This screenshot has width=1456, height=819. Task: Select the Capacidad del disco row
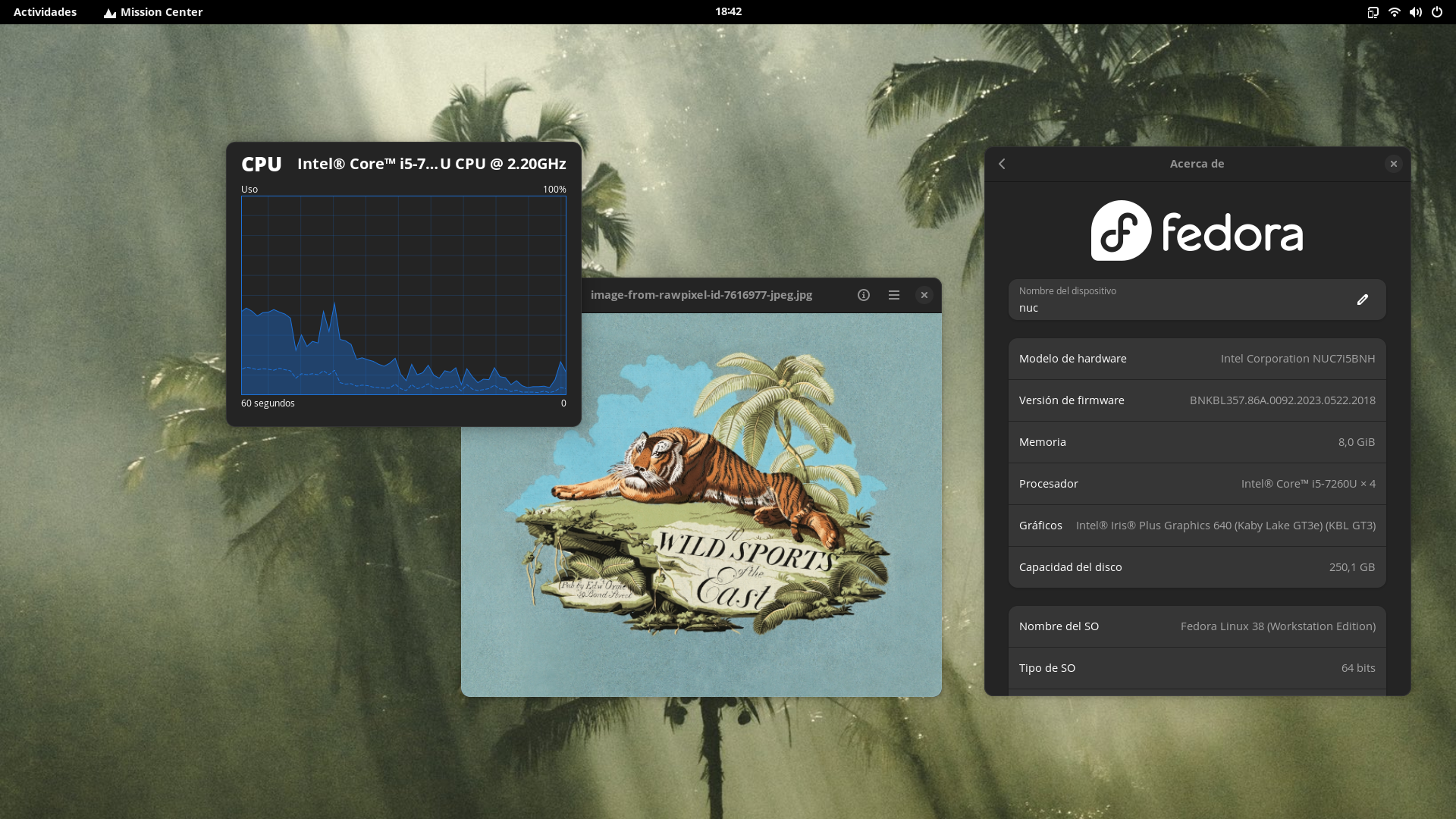click(1197, 567)
